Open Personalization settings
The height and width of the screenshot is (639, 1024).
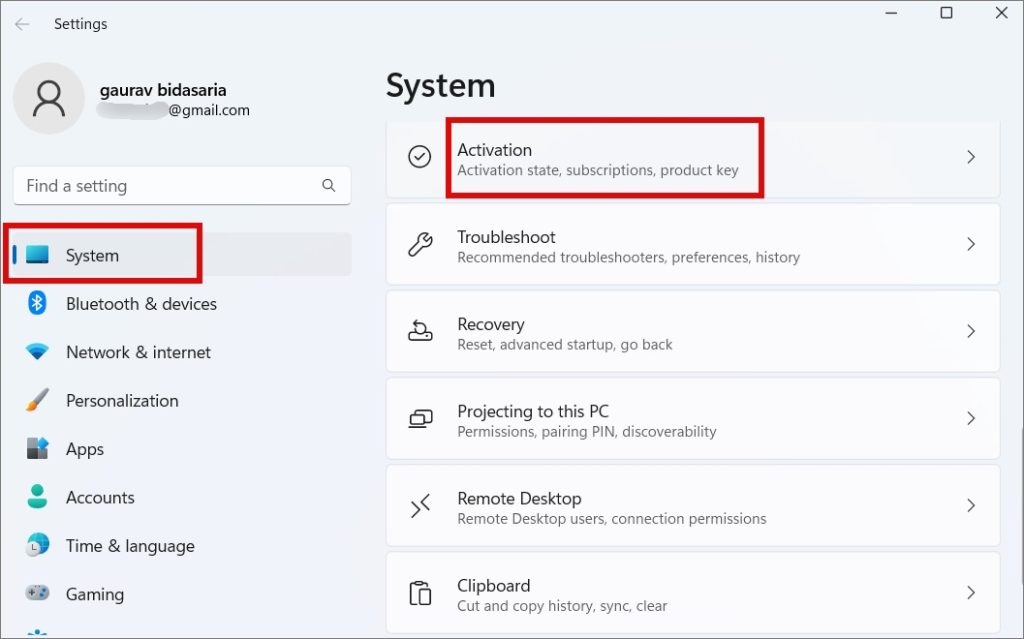pos(182,400)
